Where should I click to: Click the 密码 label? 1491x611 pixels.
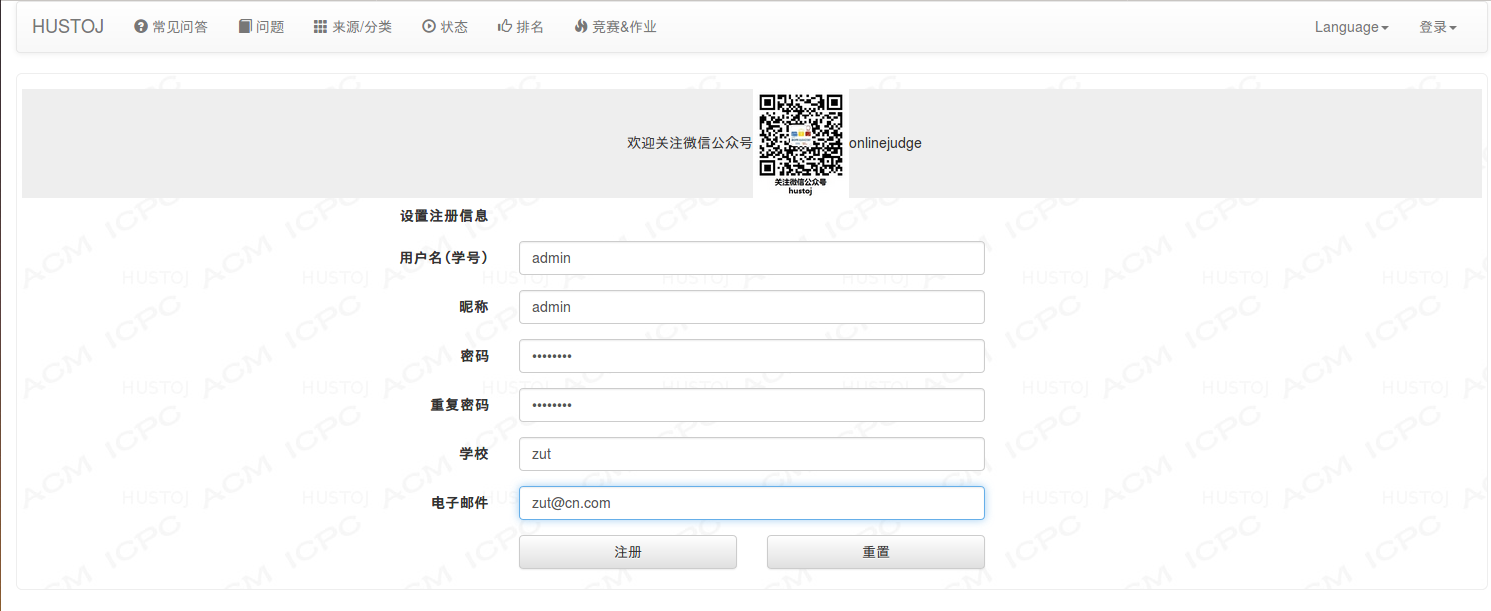tap(474, 356)
